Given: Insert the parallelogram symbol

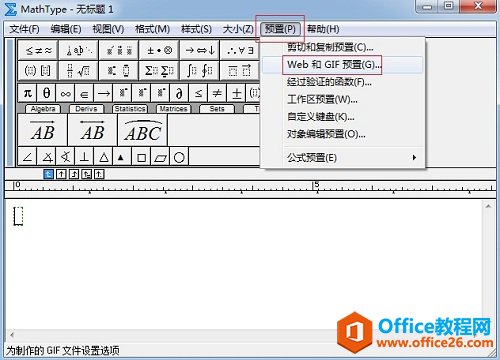Looking at the screenshot, I should click(x=160, y=157).
